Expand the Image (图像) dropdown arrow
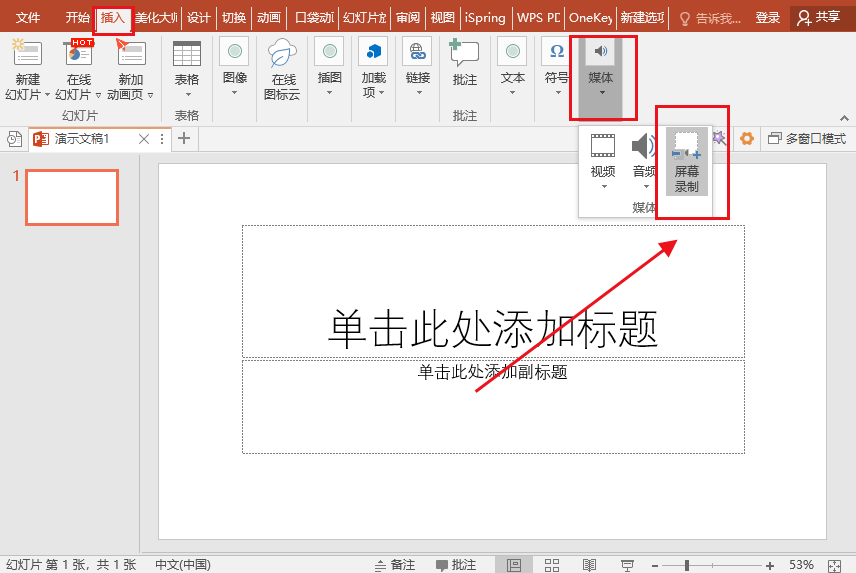 [235, 93]
